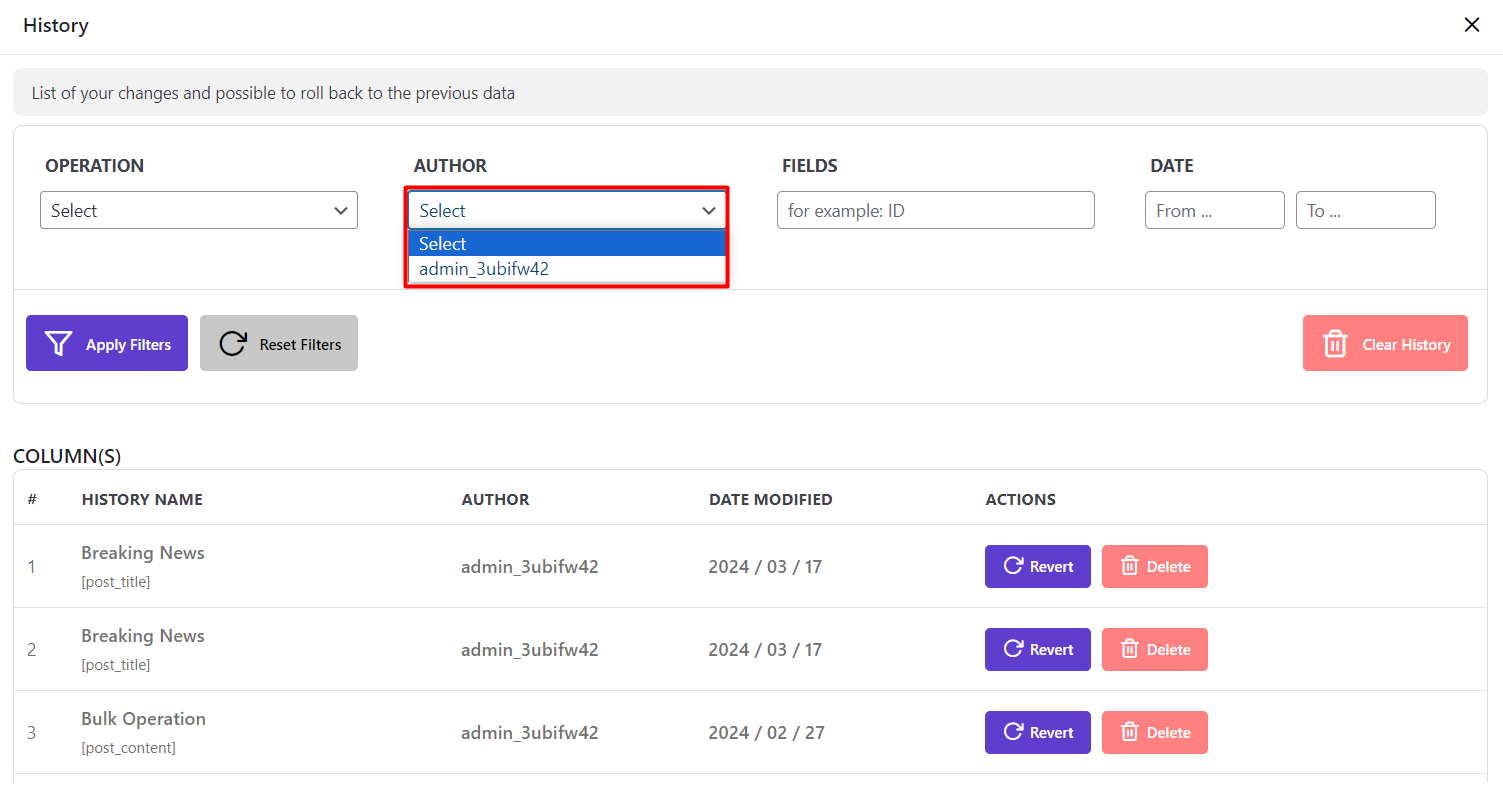Collapse the Author dropdown via its chevron

click(x=709, y=211)
